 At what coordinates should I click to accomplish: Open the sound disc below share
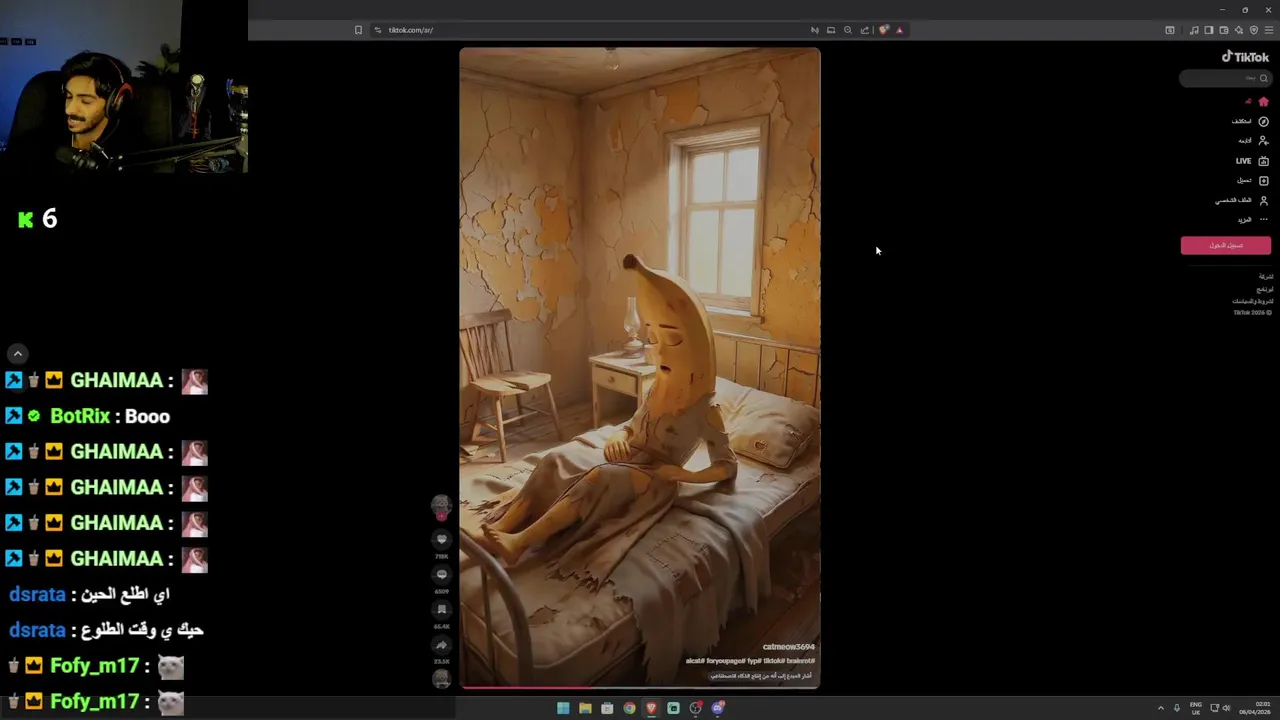click(441, 680)
